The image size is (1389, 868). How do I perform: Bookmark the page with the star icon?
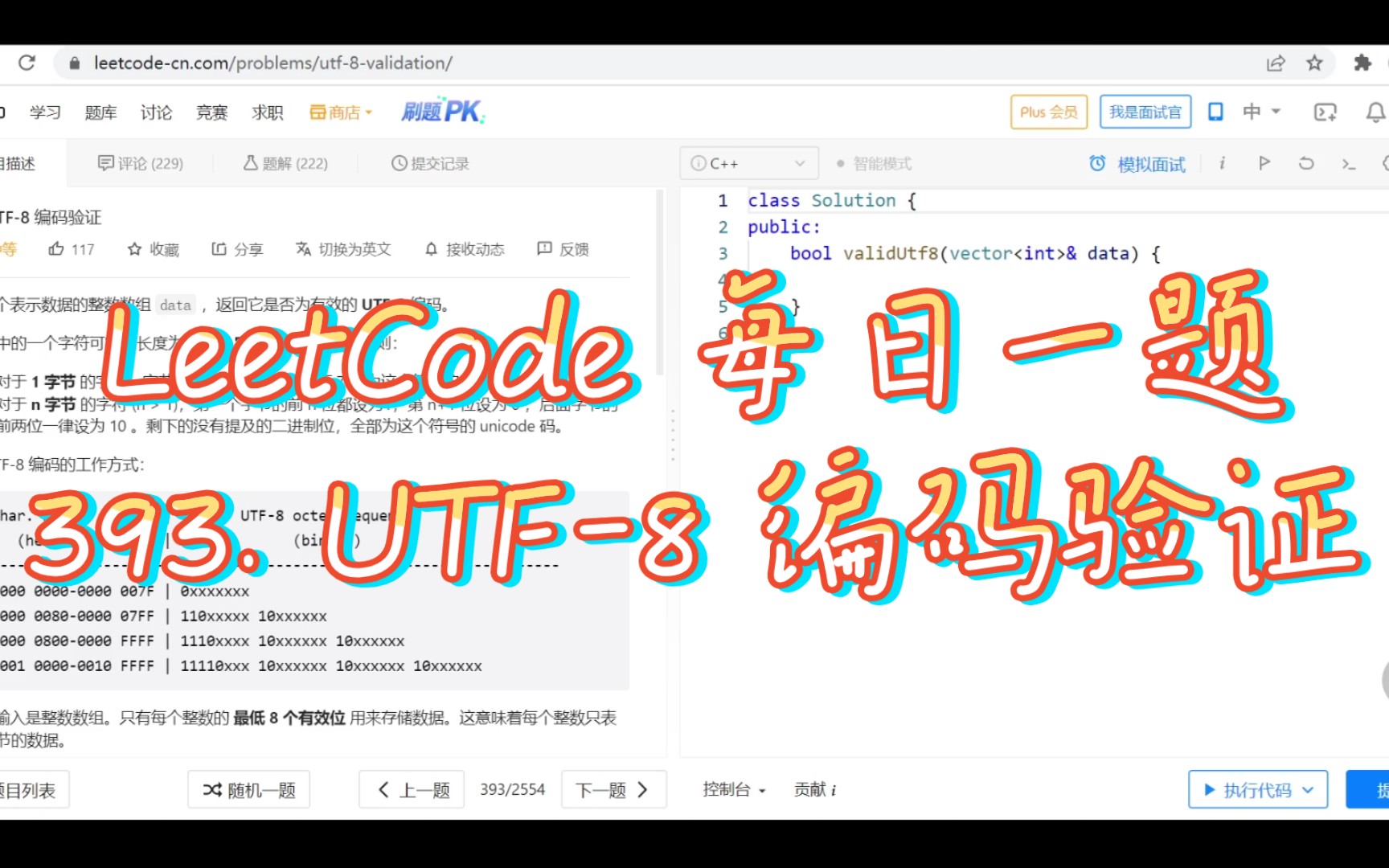point(1314,63)
